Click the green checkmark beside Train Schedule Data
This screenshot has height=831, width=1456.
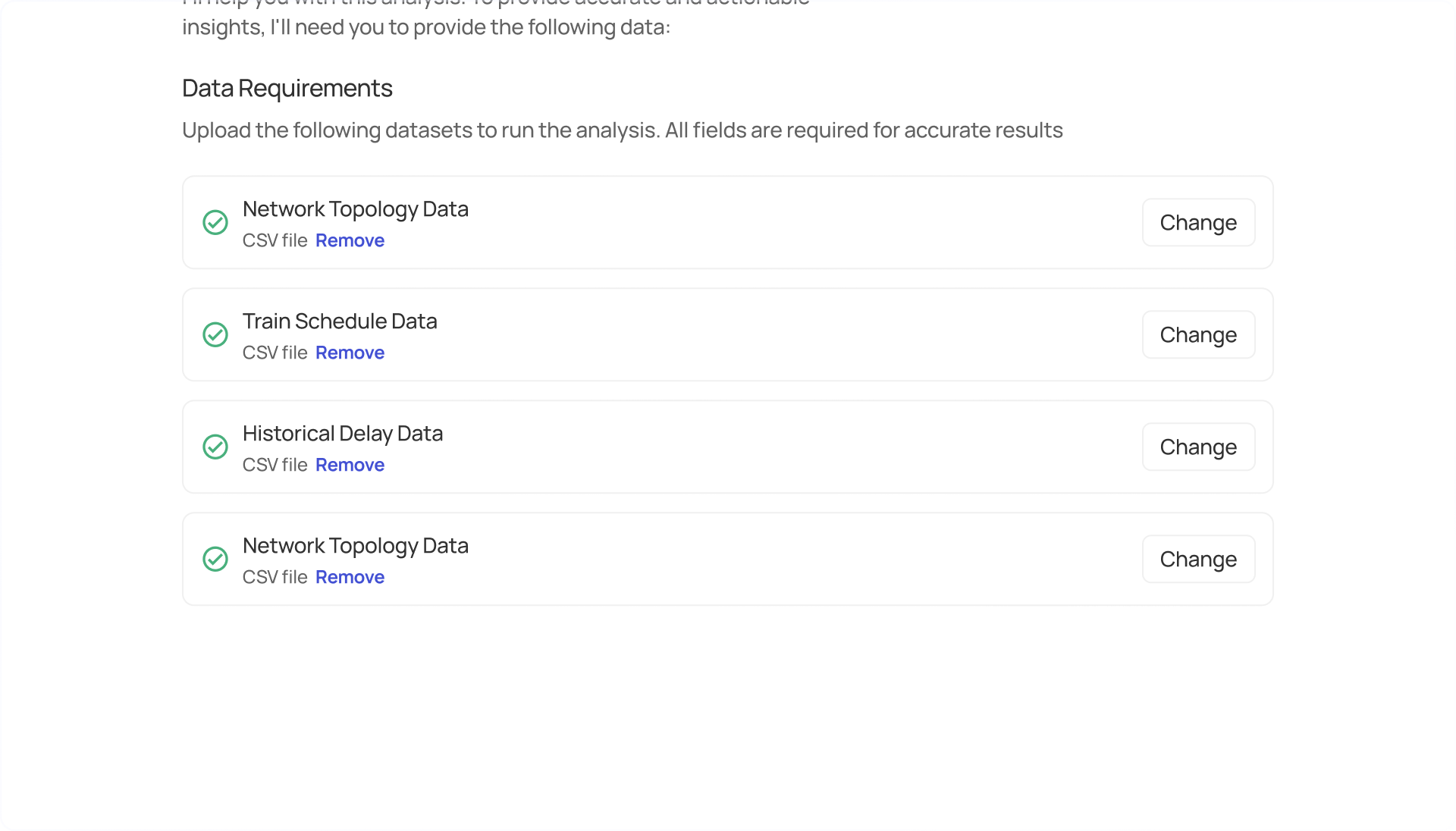215,334
